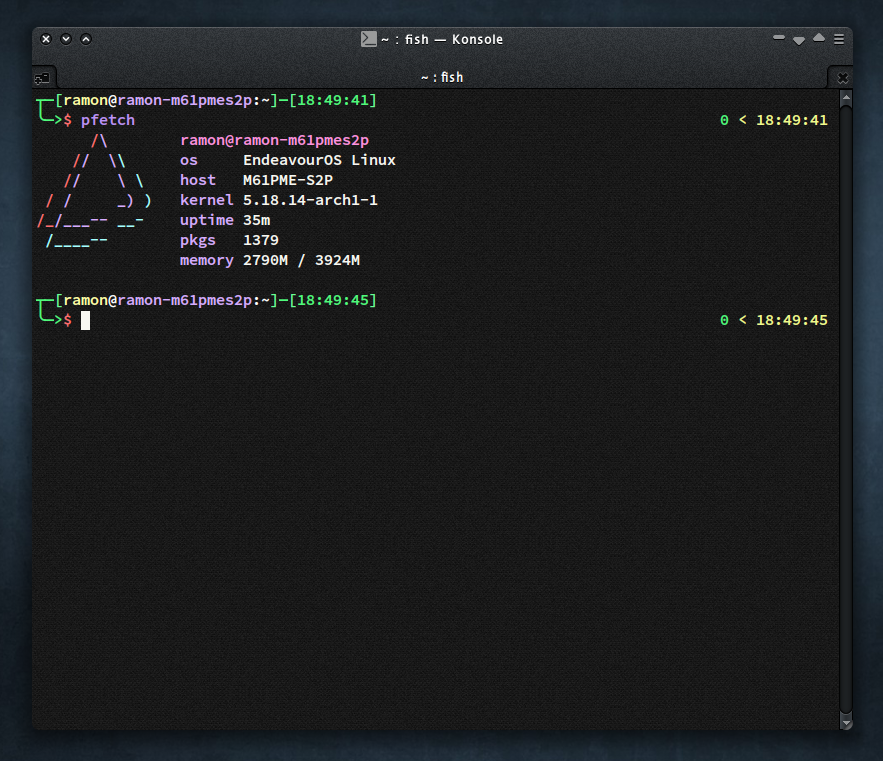Click the yellow right-side "18:49:45" time

pyautogui.click(x=792, y=320)
